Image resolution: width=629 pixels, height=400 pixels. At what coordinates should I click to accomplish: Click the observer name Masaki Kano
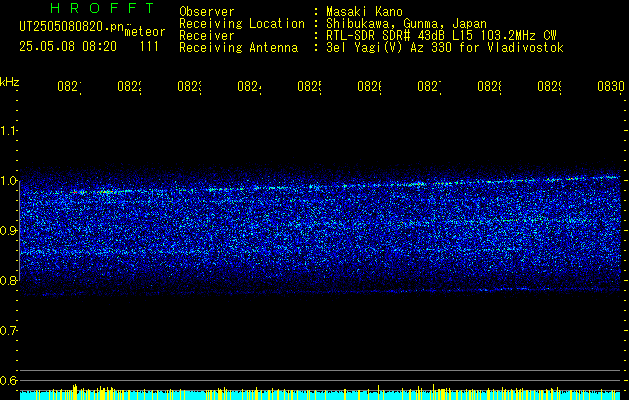tap(364, 12)
